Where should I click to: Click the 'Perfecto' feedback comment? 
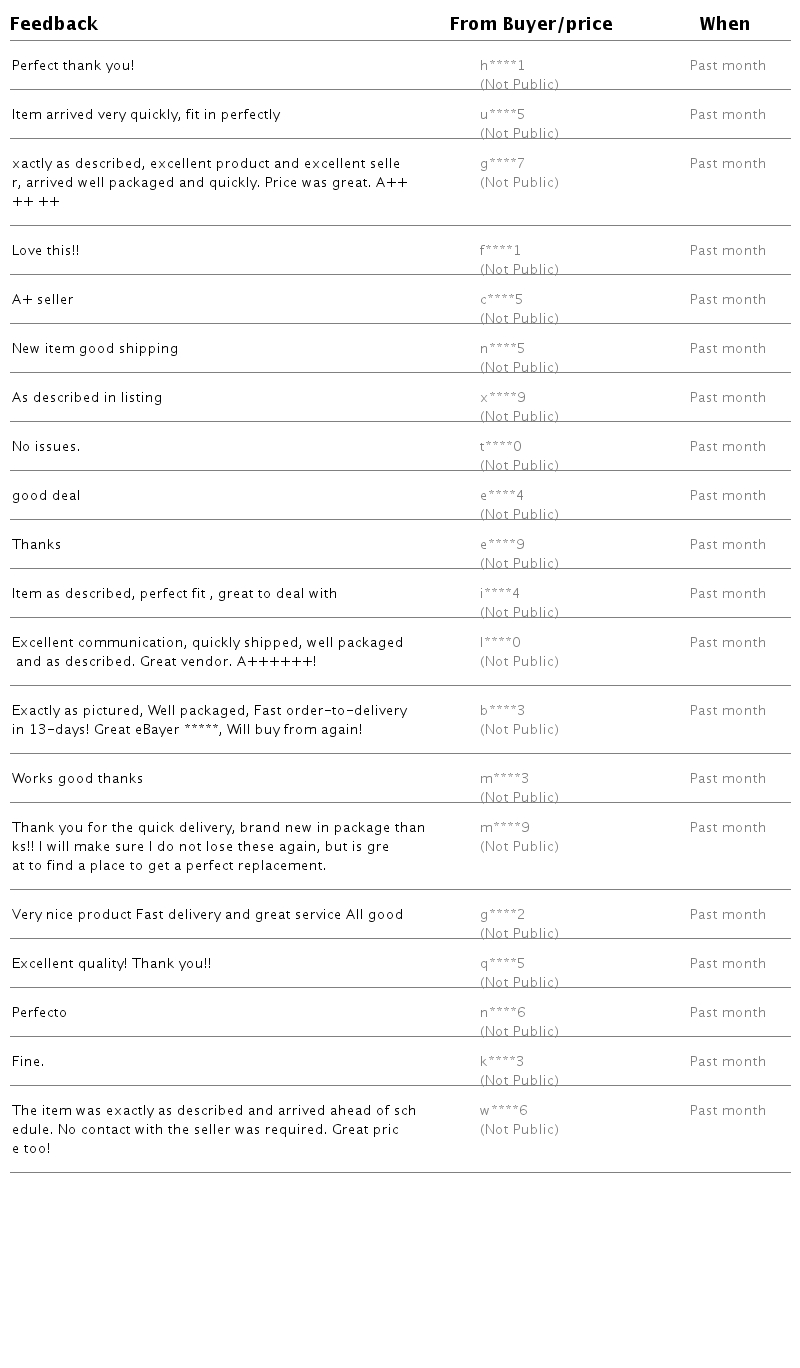point(39,1013)
